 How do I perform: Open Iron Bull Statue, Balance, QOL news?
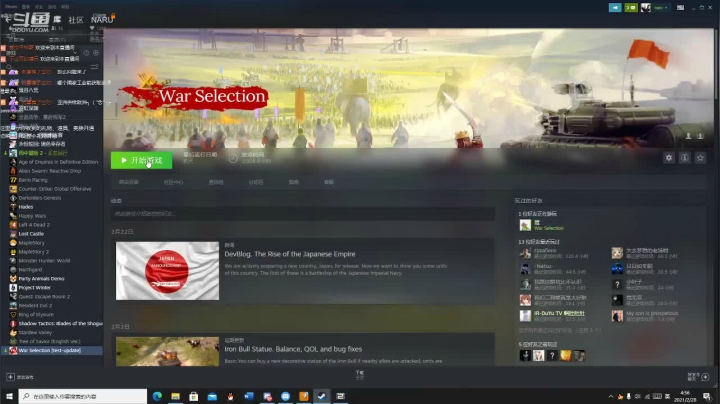293,349
